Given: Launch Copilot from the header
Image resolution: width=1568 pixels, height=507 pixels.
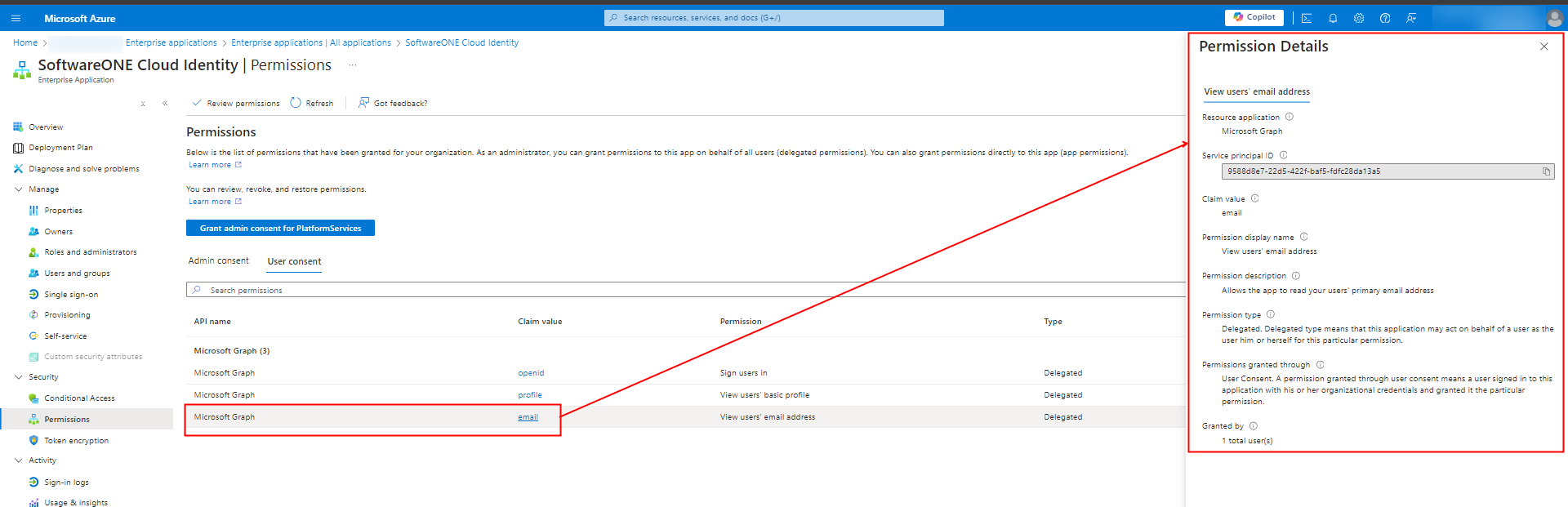Looking at the screenshot, I should (x=1254, y=17).
